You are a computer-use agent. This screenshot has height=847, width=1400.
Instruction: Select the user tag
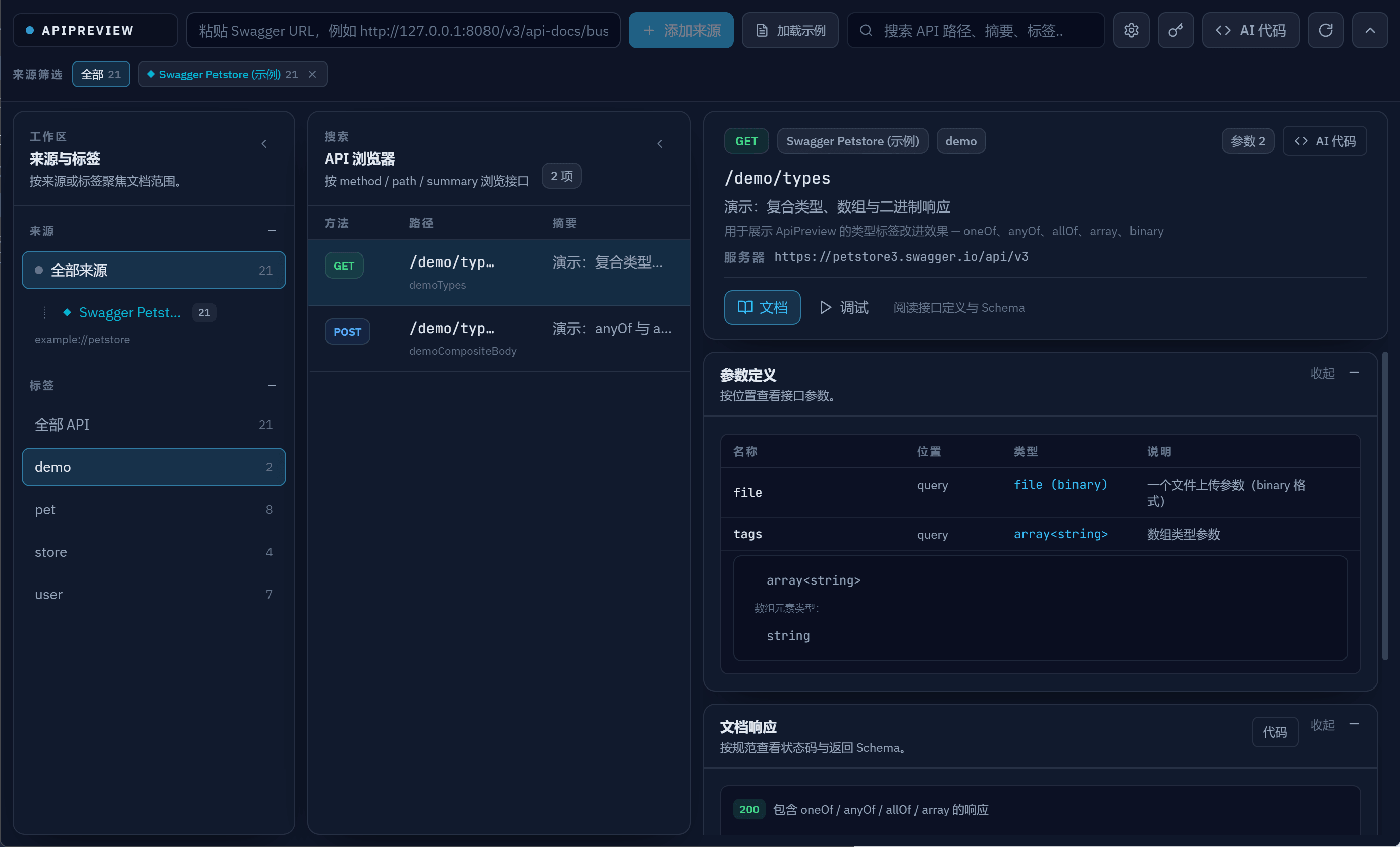click(153, 594)
